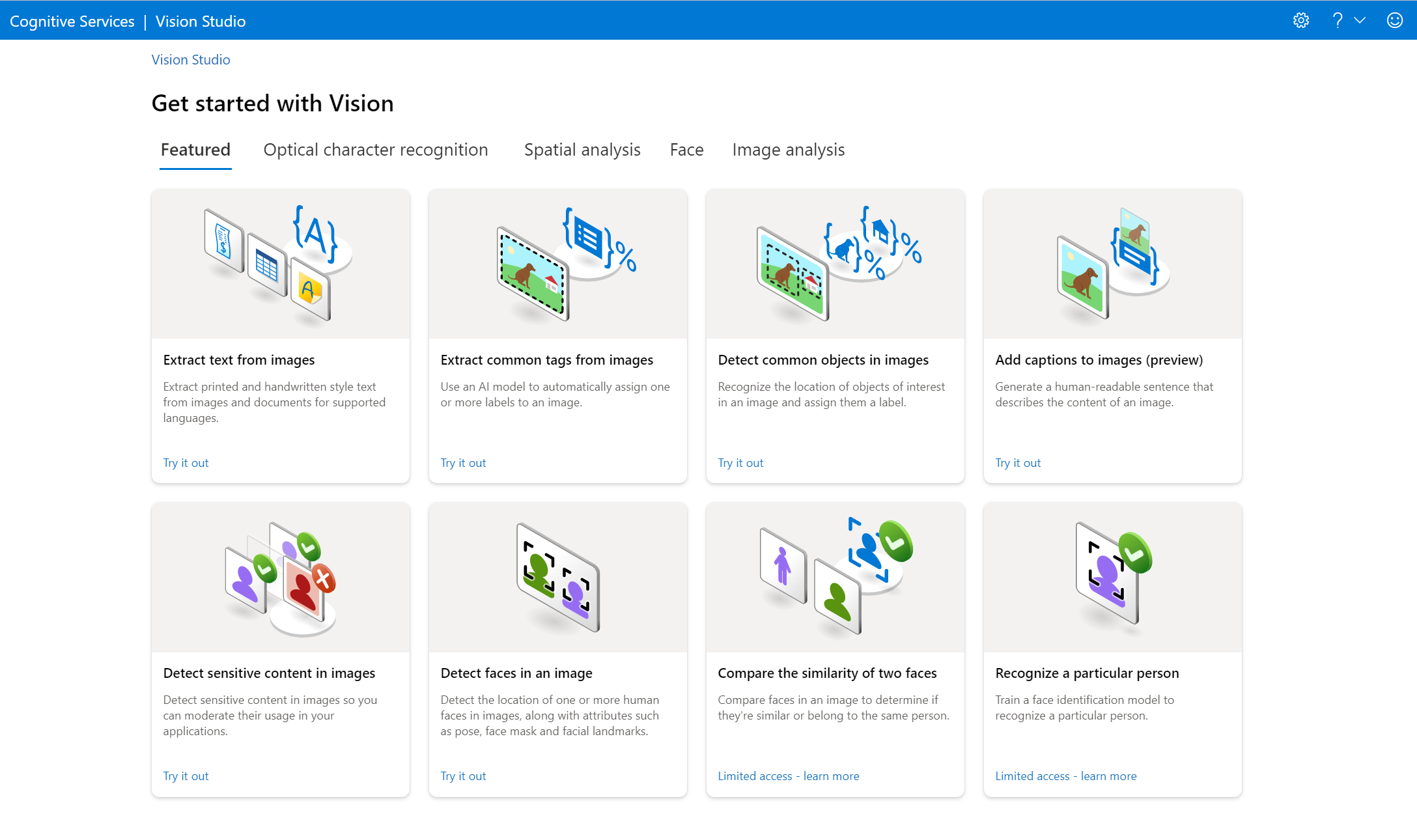This screenshot has width=1417, height=840.
Task: Click Limited access learn more for Recognize person
Action: 1066,775
